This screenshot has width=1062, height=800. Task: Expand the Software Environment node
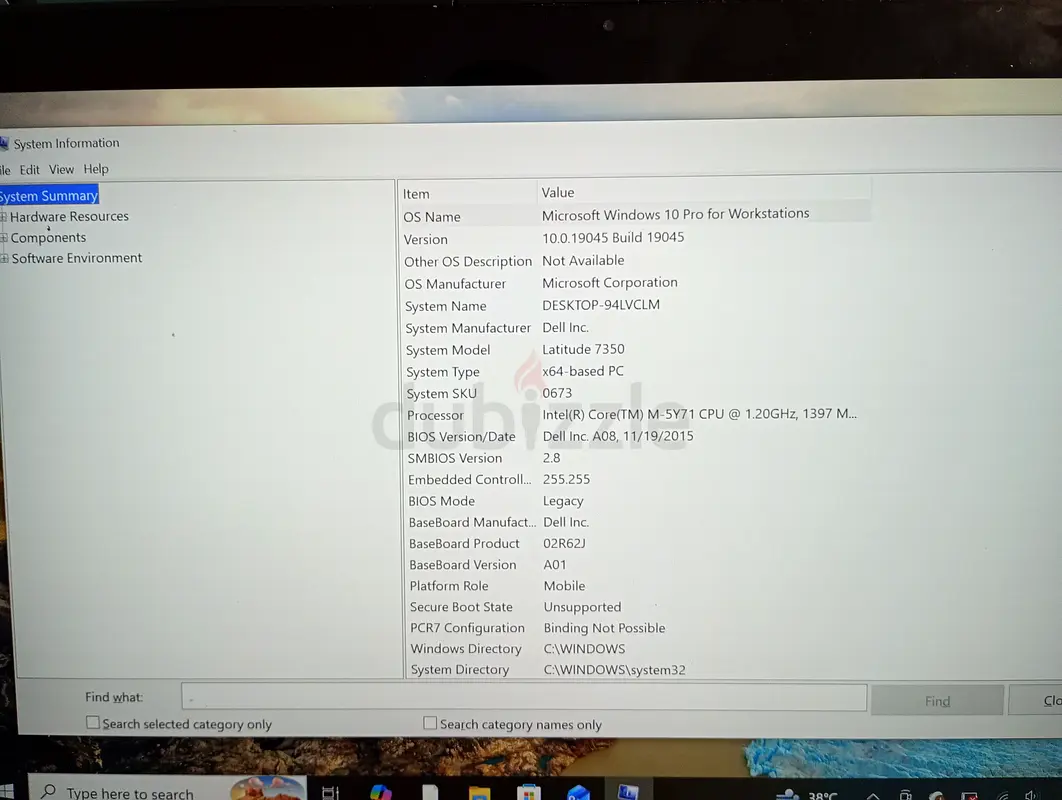[4, 259]
